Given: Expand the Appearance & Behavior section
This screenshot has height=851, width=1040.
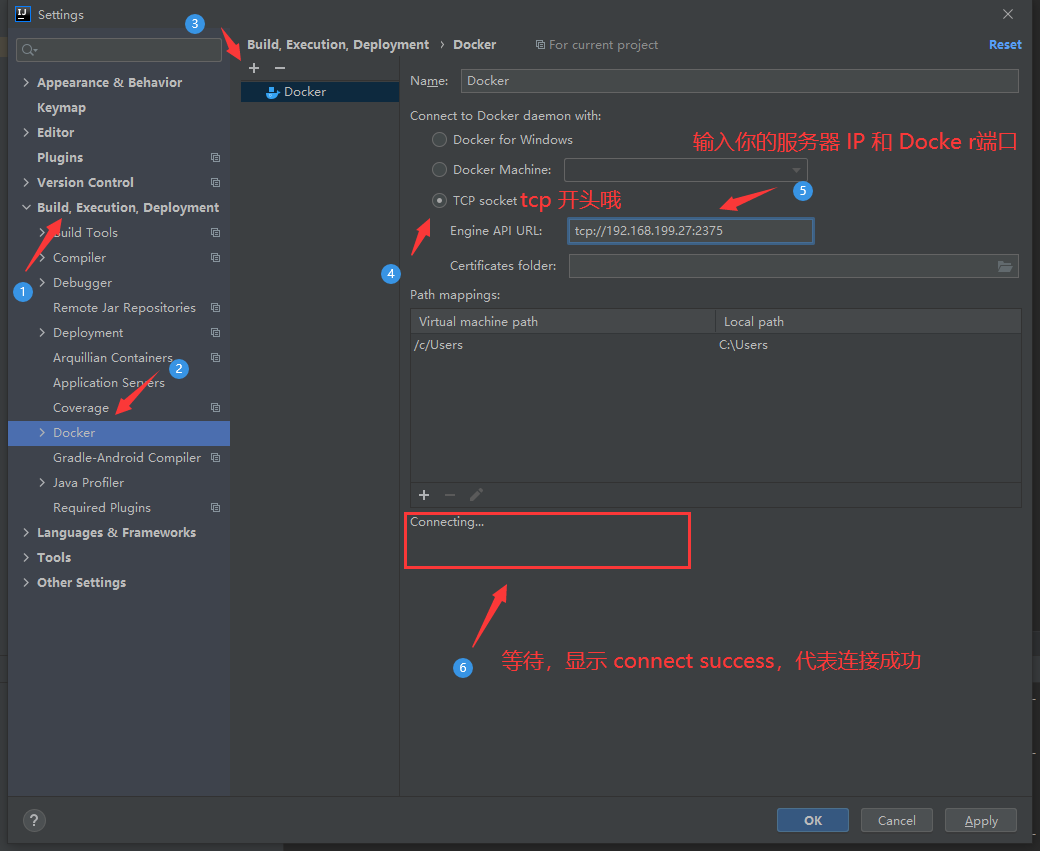Looking at the screenshot, I should pos(26,83).
